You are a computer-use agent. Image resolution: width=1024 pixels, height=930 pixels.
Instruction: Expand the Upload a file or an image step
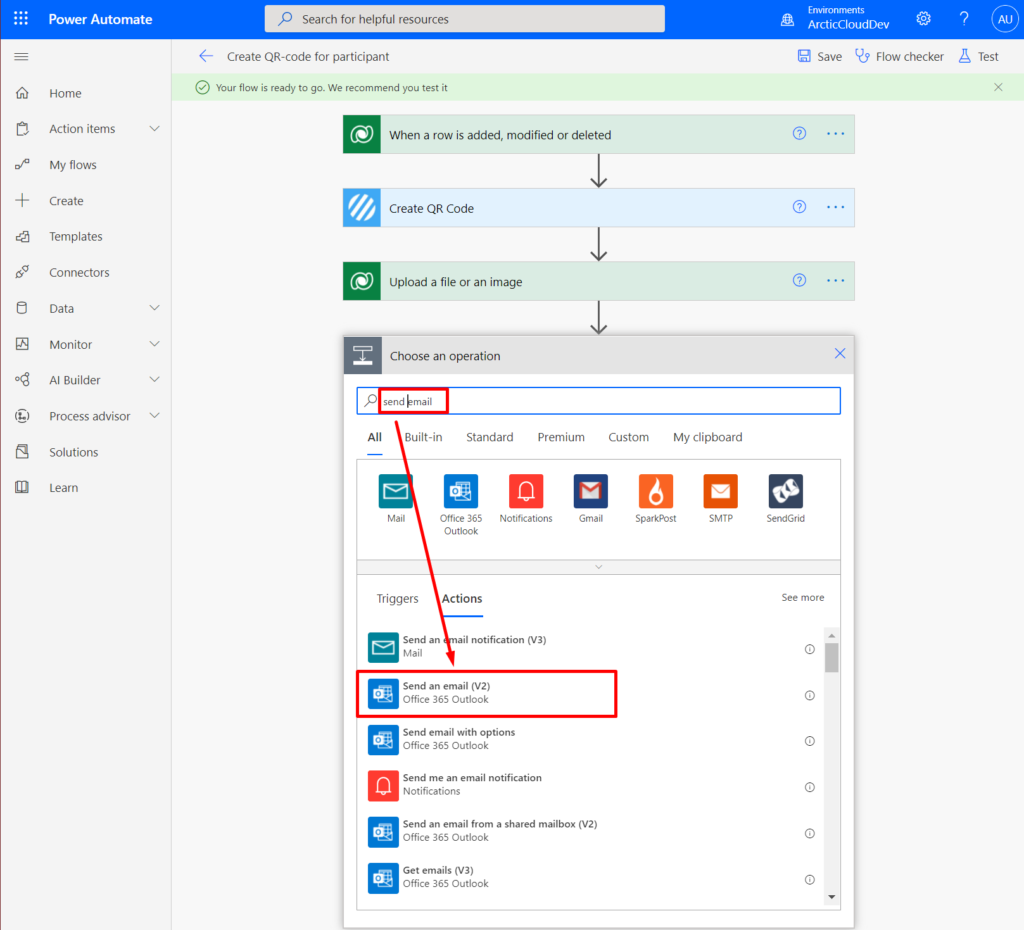point(598,281)
